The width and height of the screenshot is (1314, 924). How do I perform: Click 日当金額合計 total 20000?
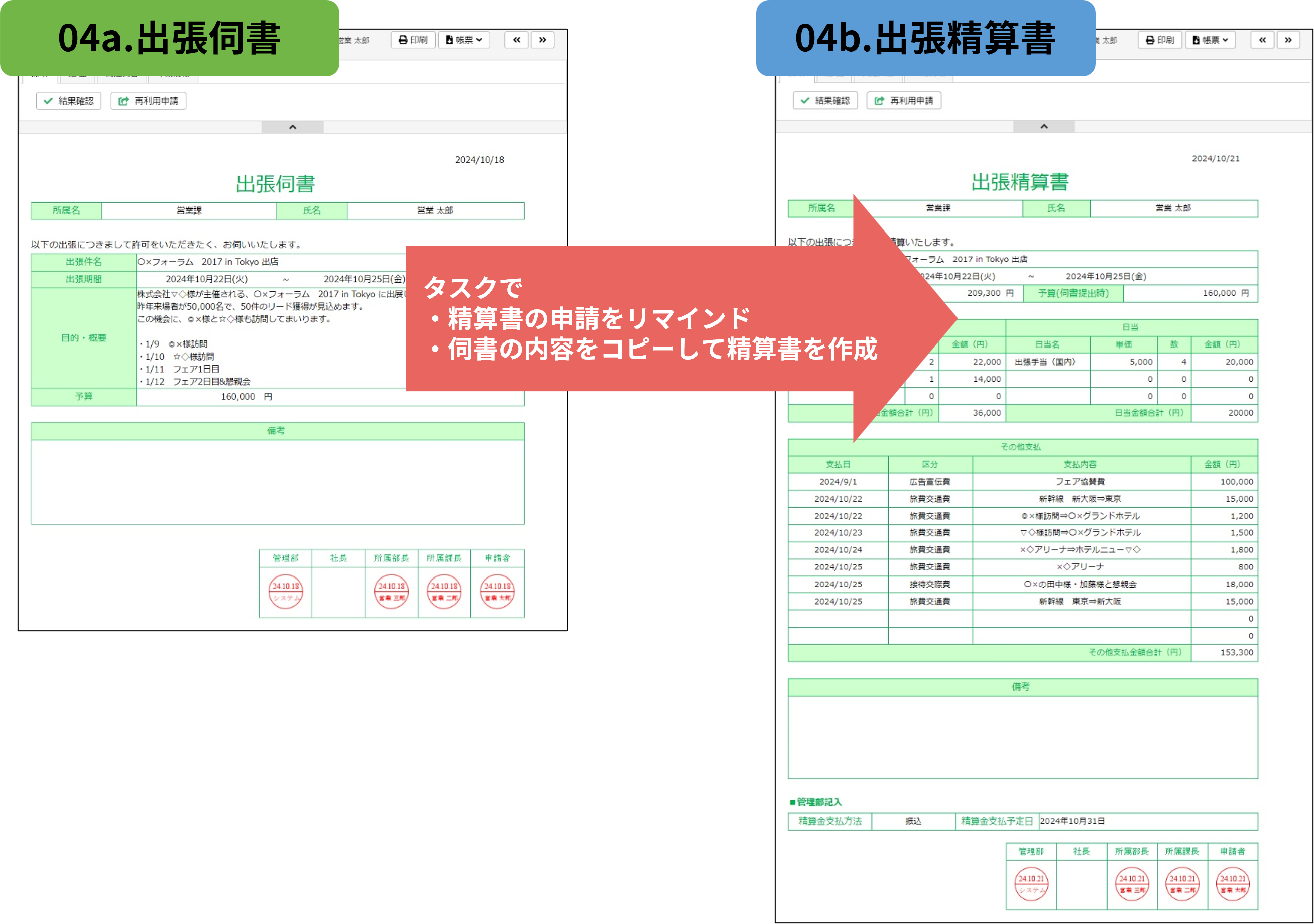point(1225,413)
